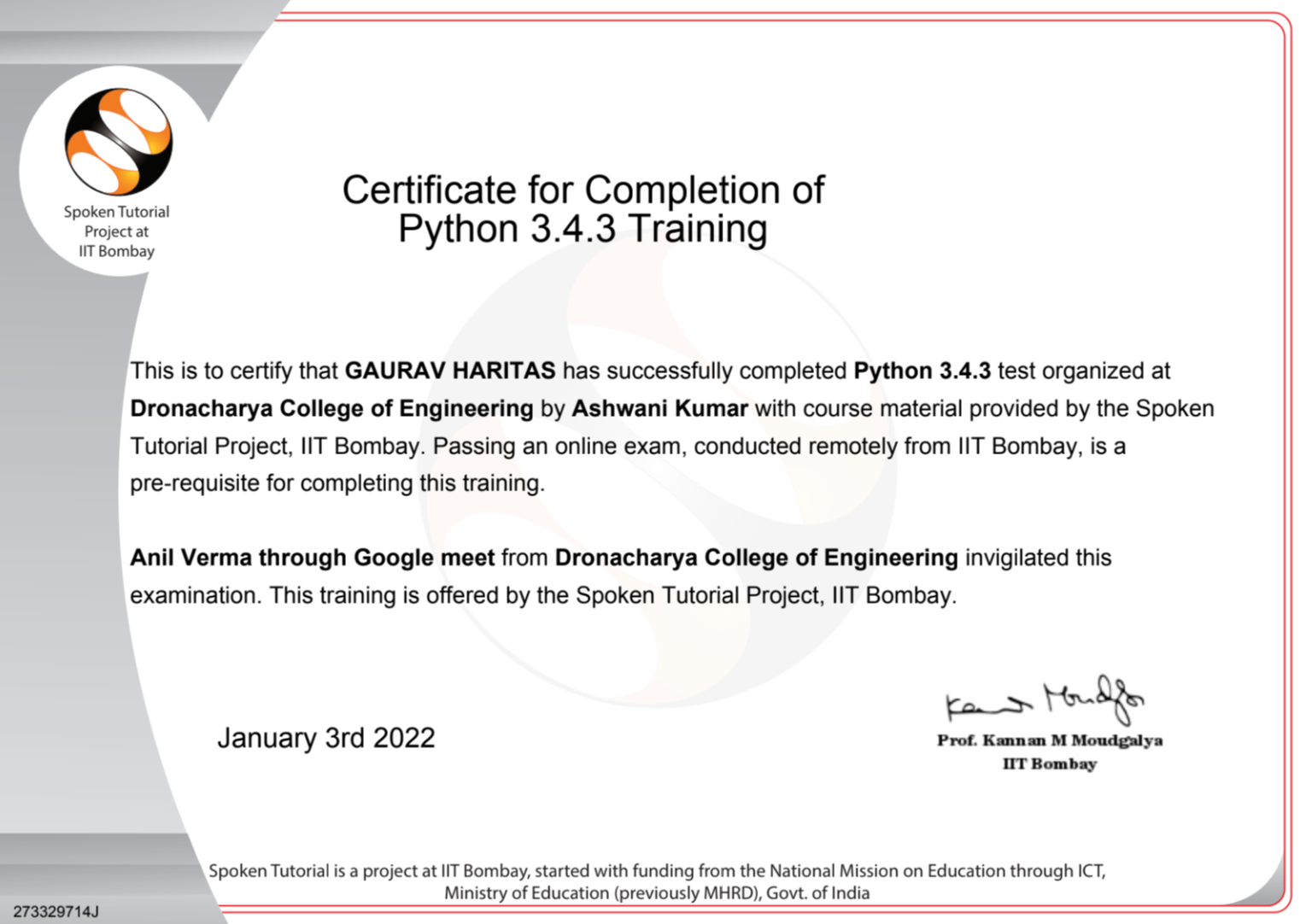The height and width of the screenshot is (924, 1306).
Task: Click the footer line starting 'Spoken Tutorial is a project'
Action: coord(657,871)
